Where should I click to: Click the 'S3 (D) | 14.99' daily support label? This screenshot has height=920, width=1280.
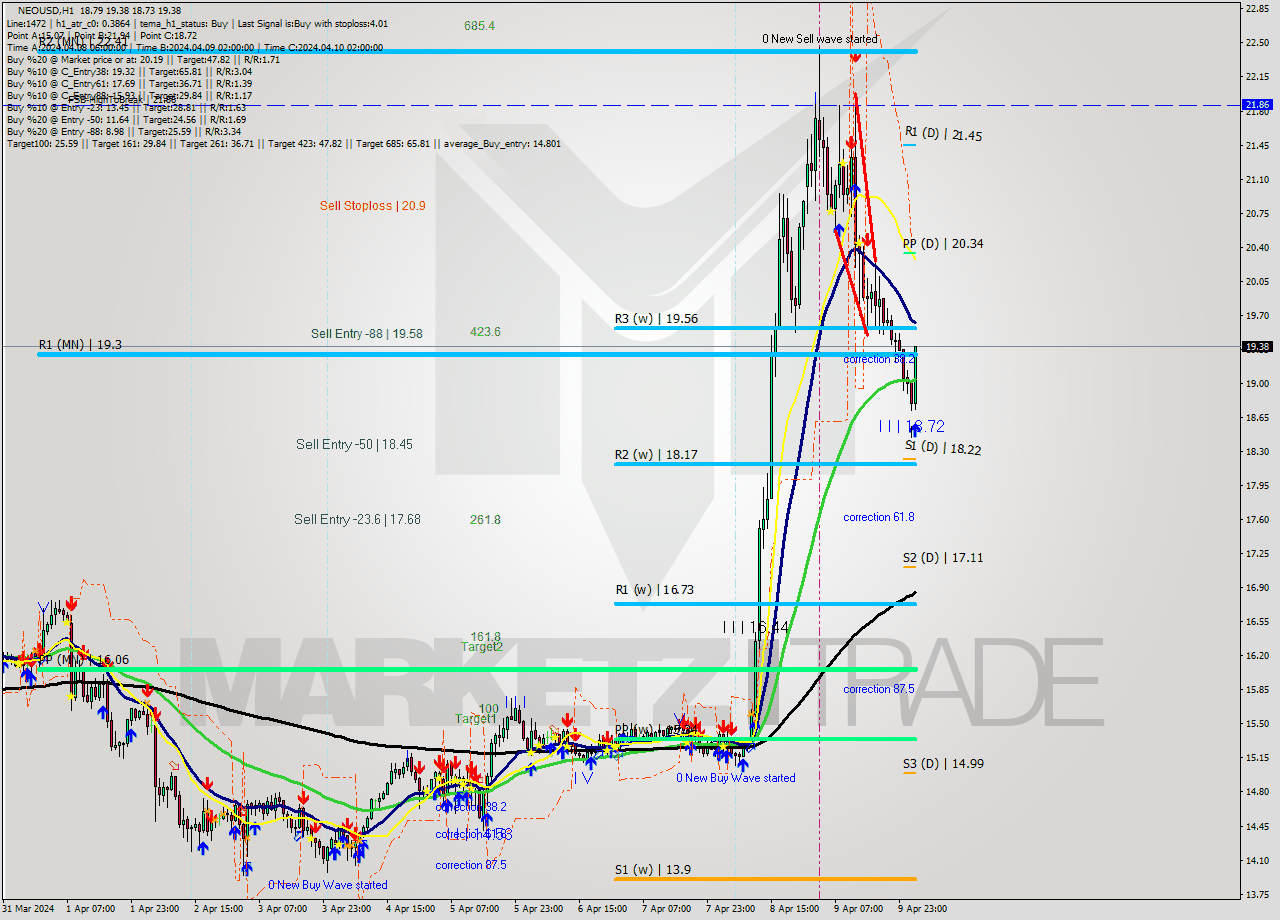point(943,763)
